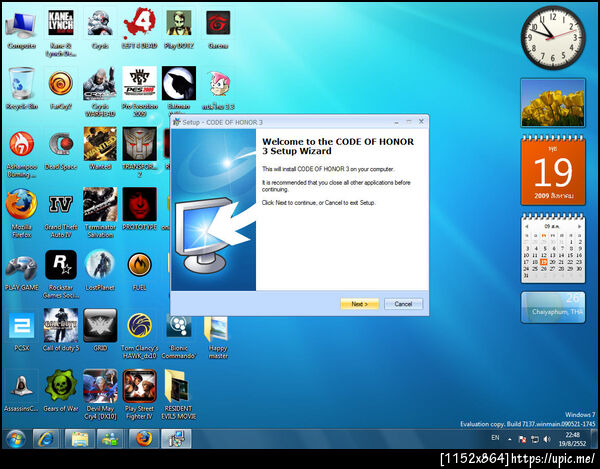Select the LostPlanet desktop shortcut
Image resolution: width=600 pixels, height=469 pixels.
click(x=100, y=270)
